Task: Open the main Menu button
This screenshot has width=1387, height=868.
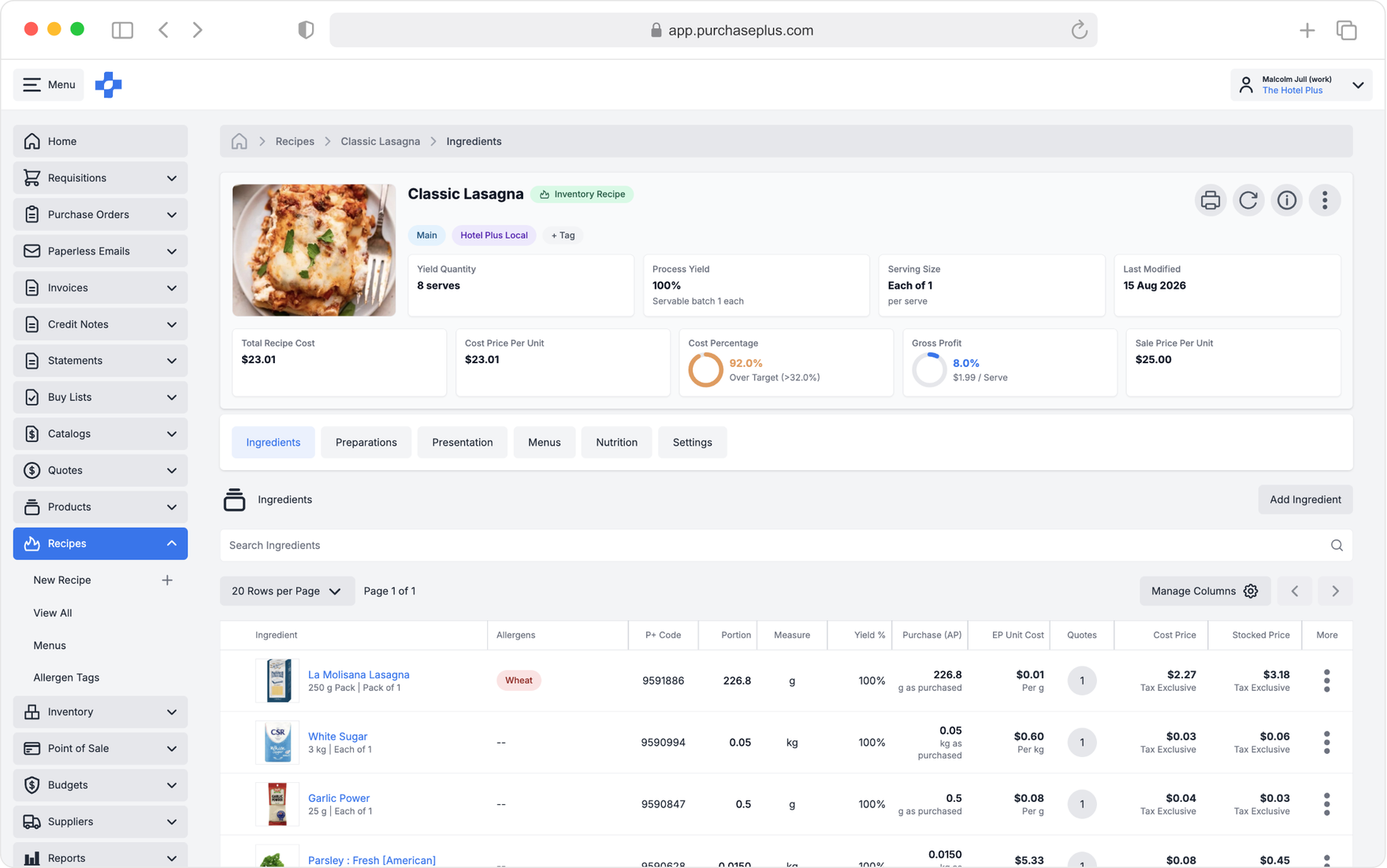Action: point(49,84)
